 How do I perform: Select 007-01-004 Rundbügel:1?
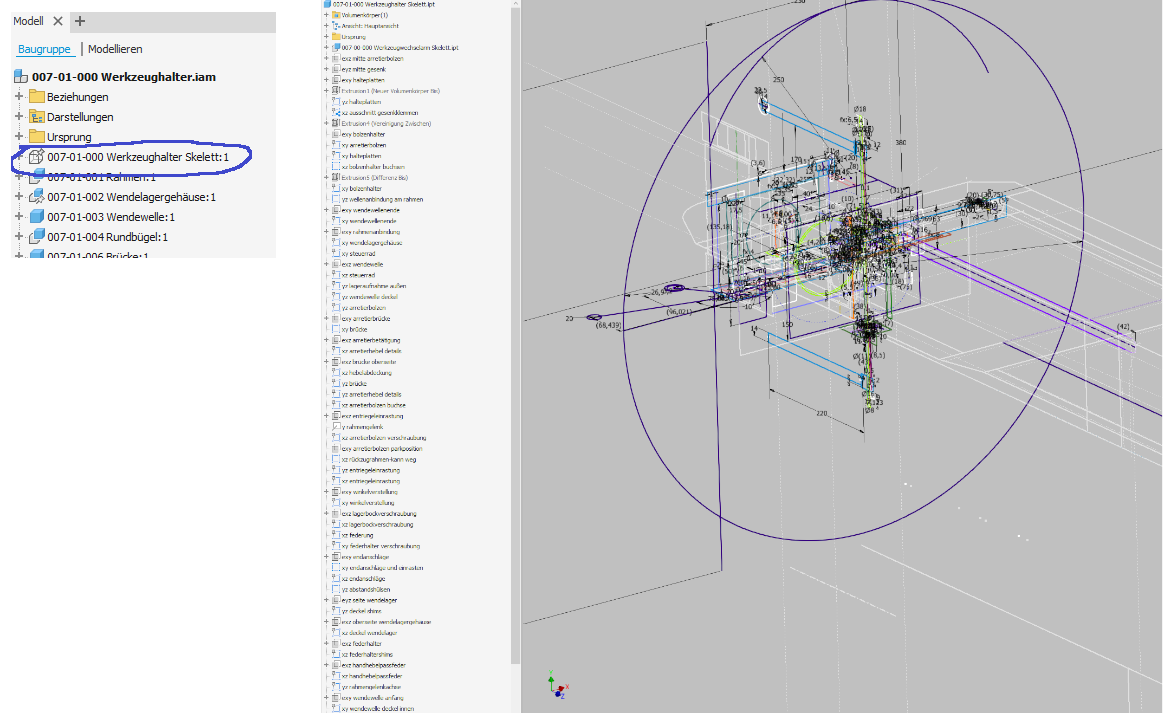click(107, 237)
